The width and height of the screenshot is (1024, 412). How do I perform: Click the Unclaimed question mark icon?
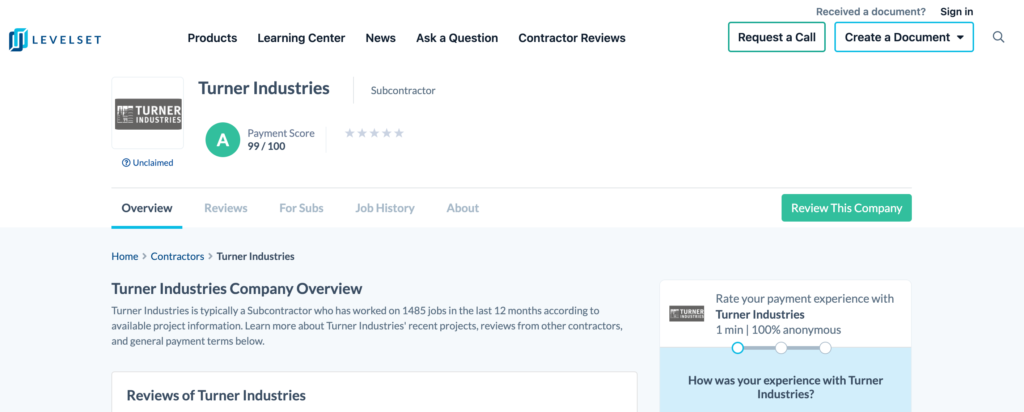tap(126, 162)
